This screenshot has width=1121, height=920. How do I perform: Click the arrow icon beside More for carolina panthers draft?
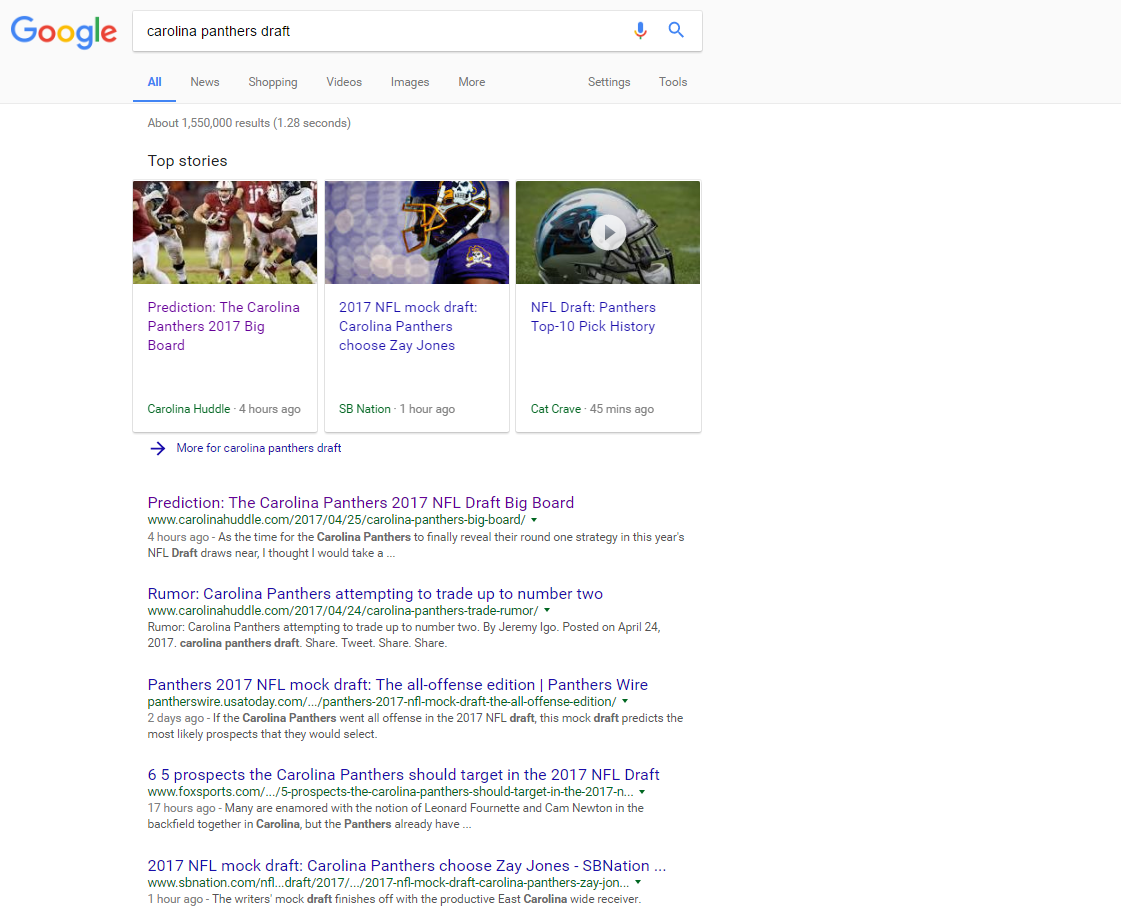coord(158,448)
